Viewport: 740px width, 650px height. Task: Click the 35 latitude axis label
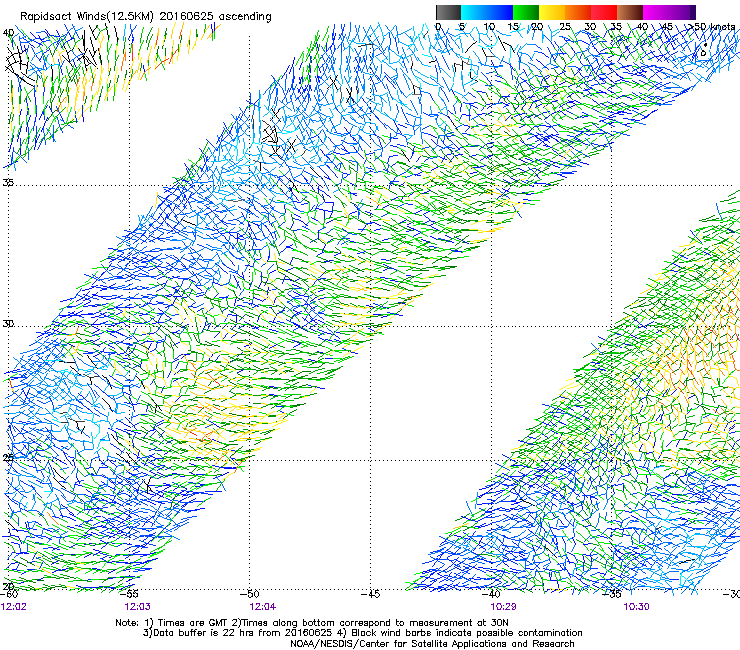pyautogui.click(x=8, y=182)
